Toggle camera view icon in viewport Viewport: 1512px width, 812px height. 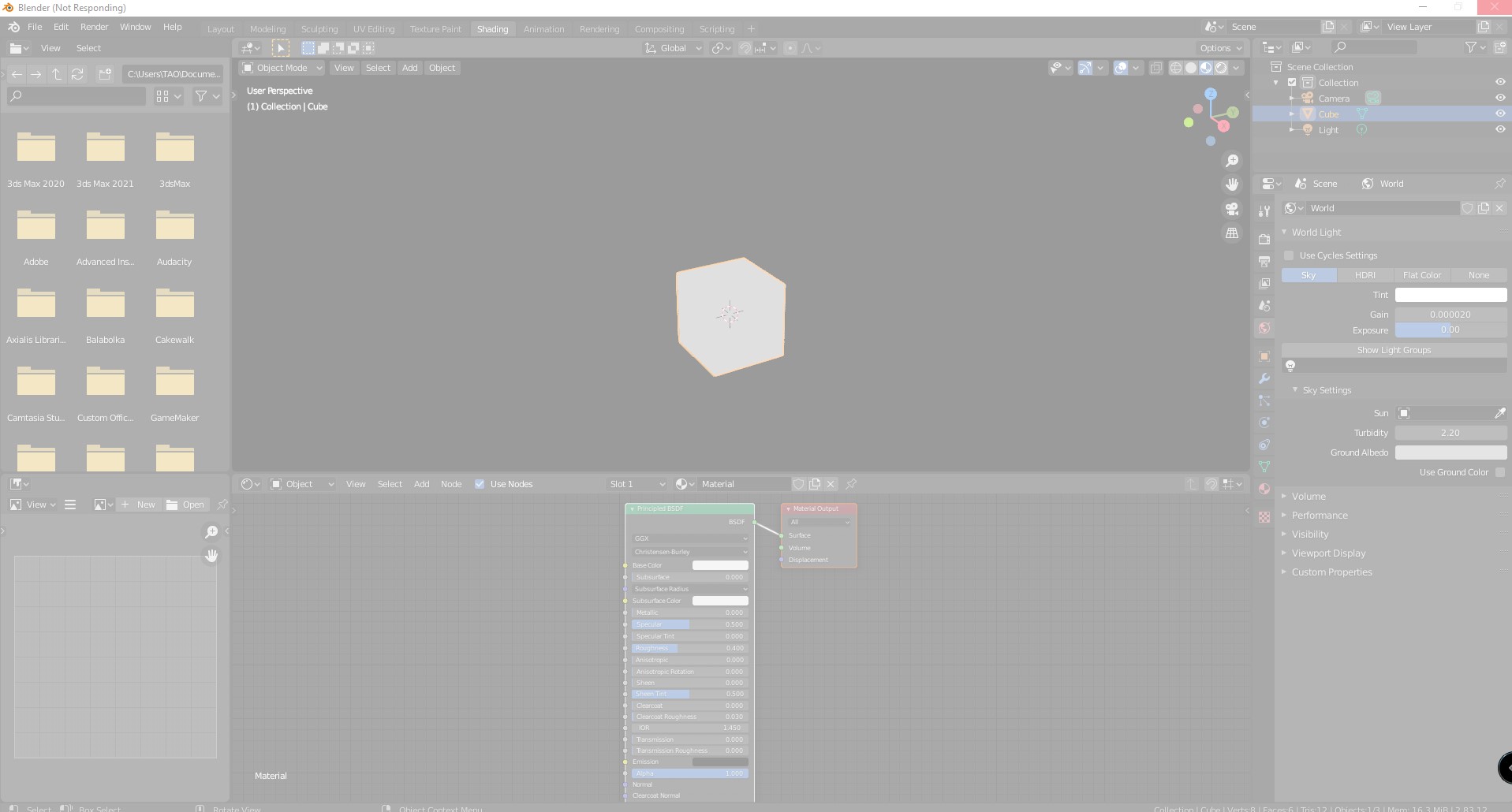coord(1231,209)
